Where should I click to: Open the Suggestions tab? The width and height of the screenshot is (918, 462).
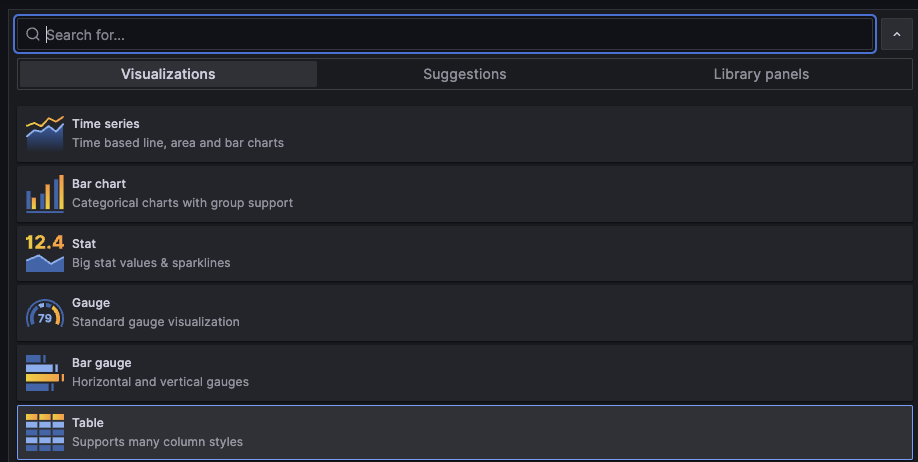coord(465,74)
